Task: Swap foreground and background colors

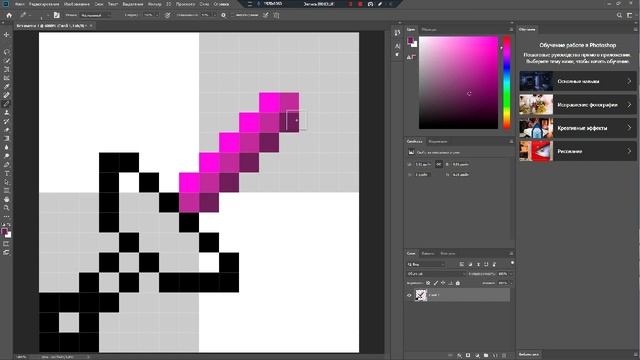Action: 9,225
